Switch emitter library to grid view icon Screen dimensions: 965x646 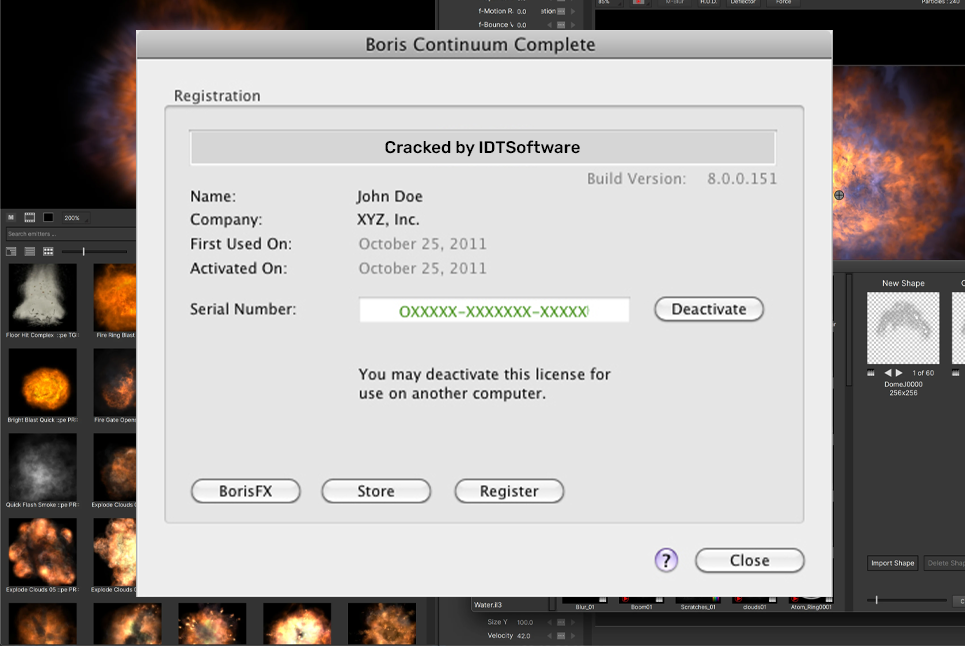tap(48, 251)
